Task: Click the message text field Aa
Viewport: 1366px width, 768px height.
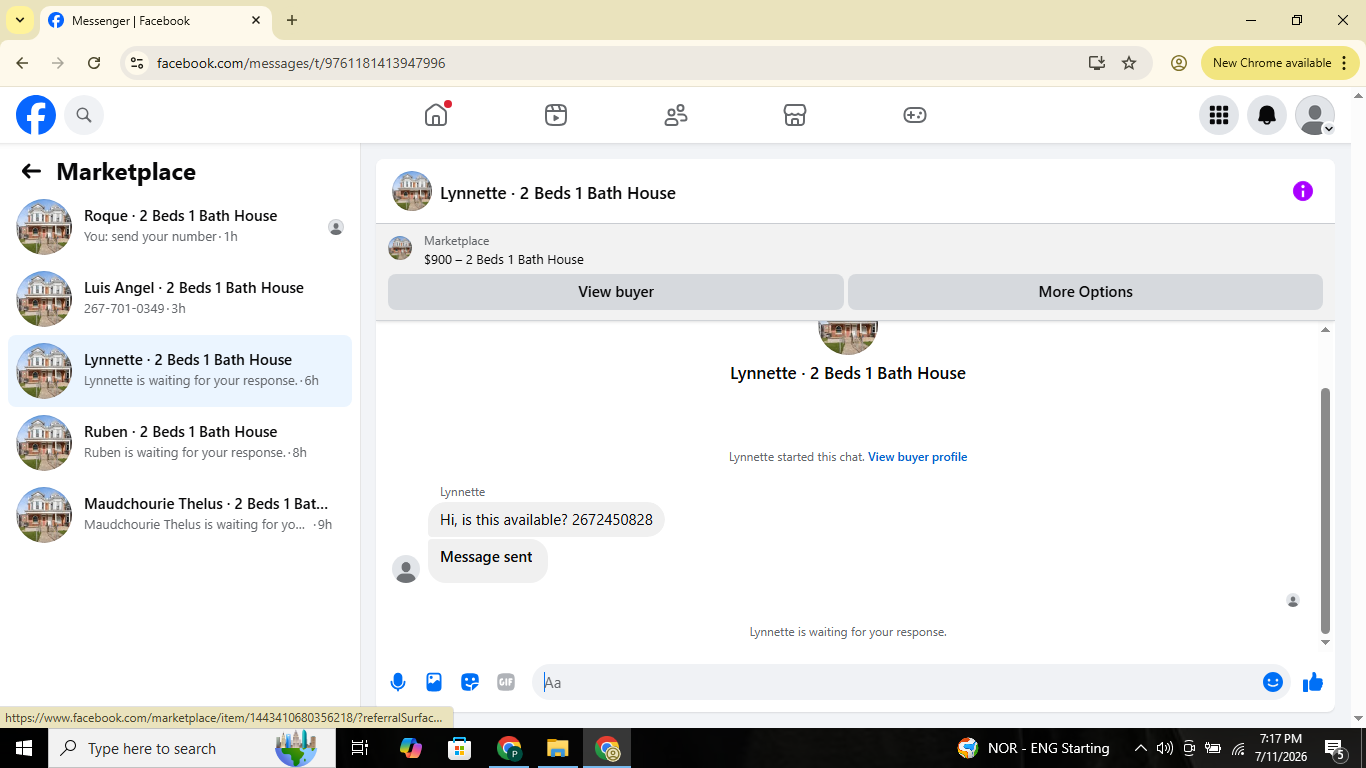Action: [x=897, y=682]
